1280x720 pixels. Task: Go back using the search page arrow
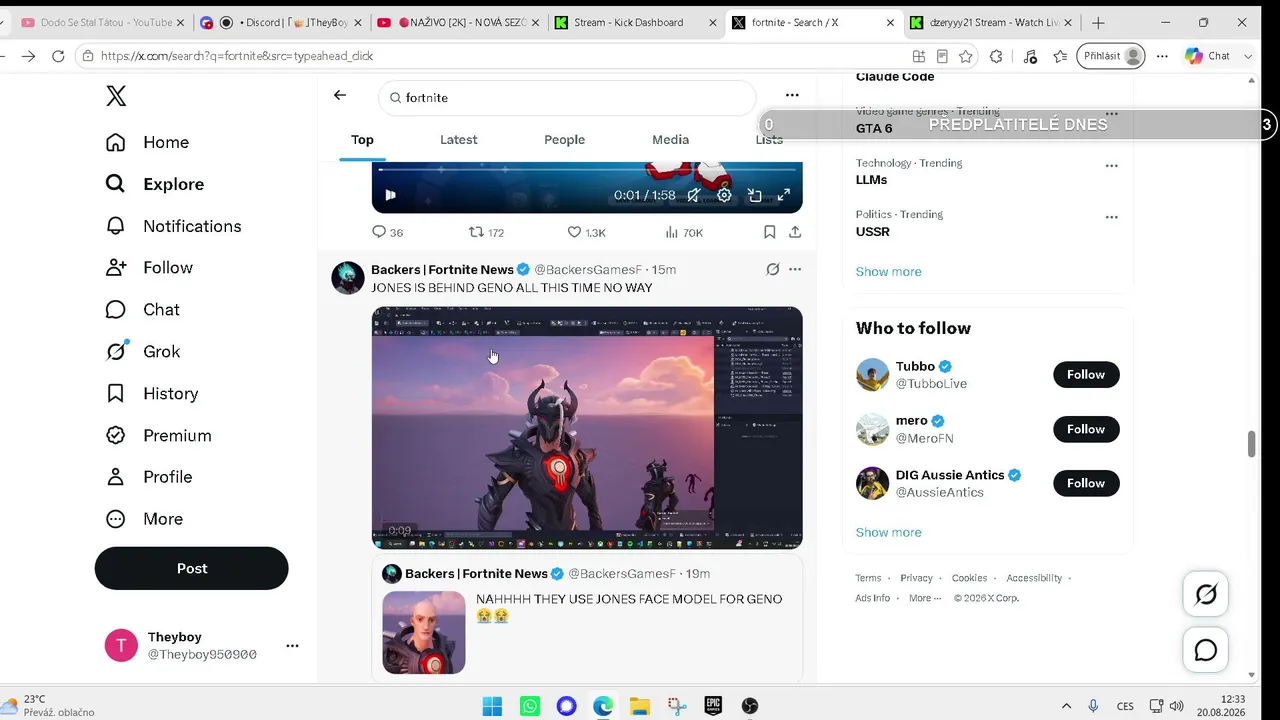pyautogui.click(x=340, y=96)
